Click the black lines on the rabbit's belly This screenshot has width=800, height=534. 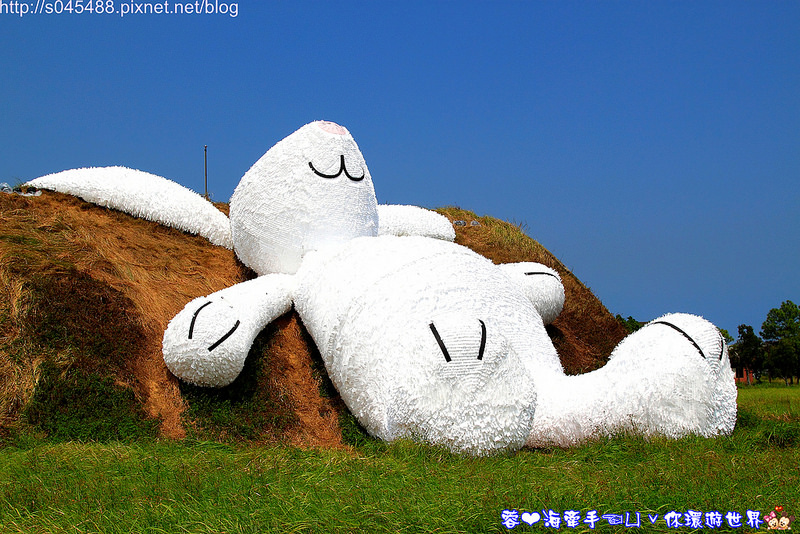tap(459, 341)
